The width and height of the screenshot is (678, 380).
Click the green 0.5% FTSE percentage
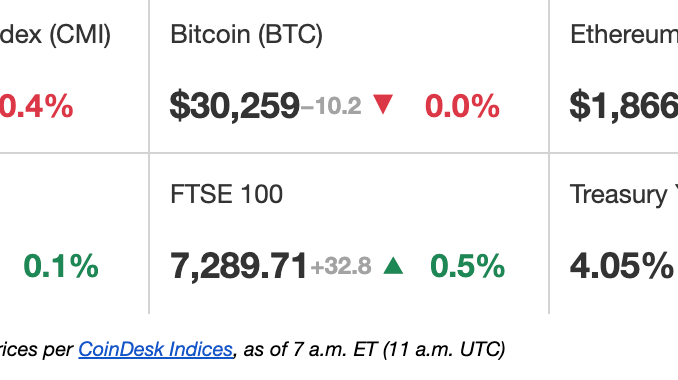coord(467,266)
